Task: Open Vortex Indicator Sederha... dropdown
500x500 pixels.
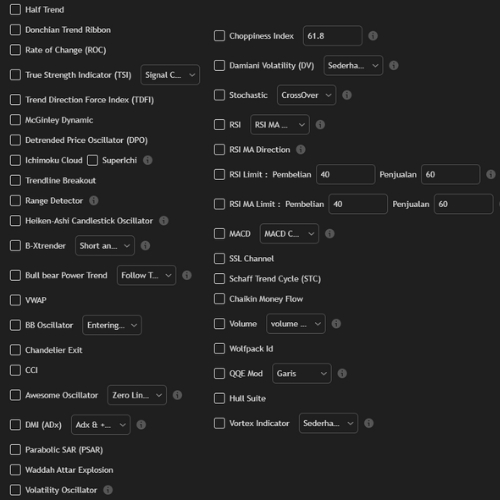Action: pyautogui.click(x=329, y=423)
